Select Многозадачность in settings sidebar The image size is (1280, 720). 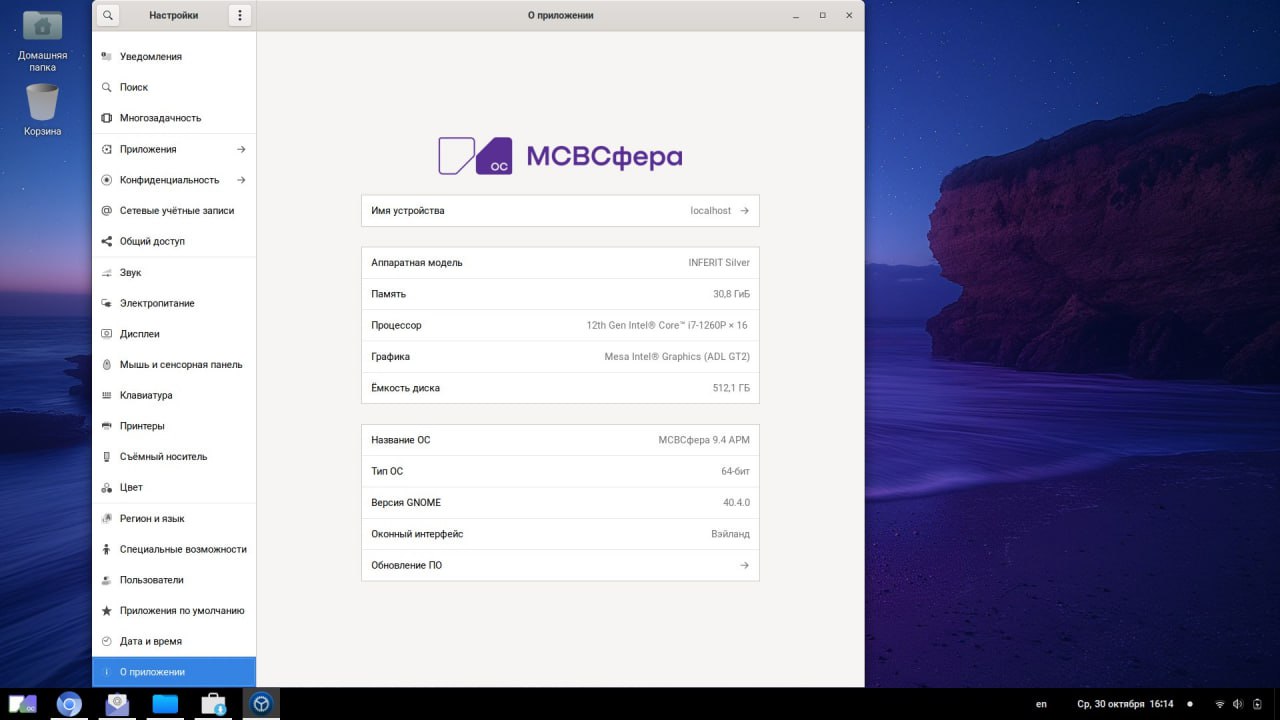(x=174, y=118)
